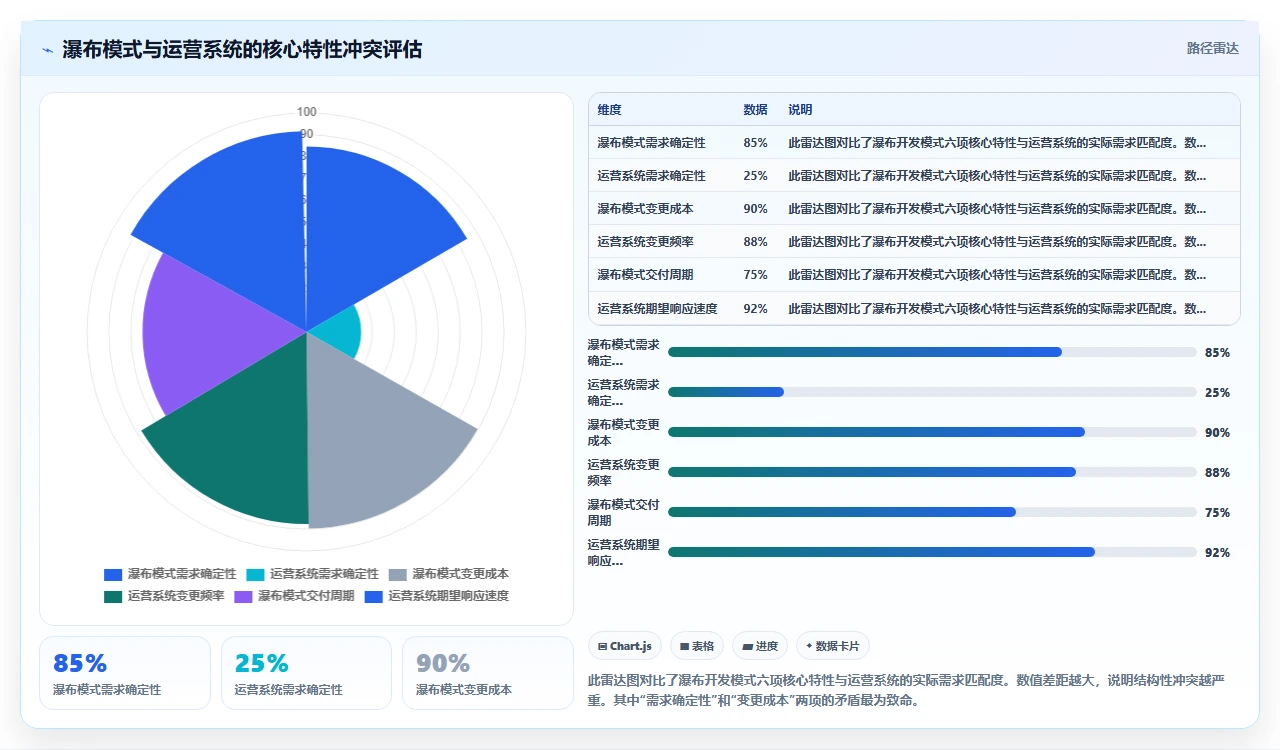Click the 瀑布模式与运营系统的核心特性冲突评估 title
This screenshot has height=750, width=1280.
click(242, 49)
